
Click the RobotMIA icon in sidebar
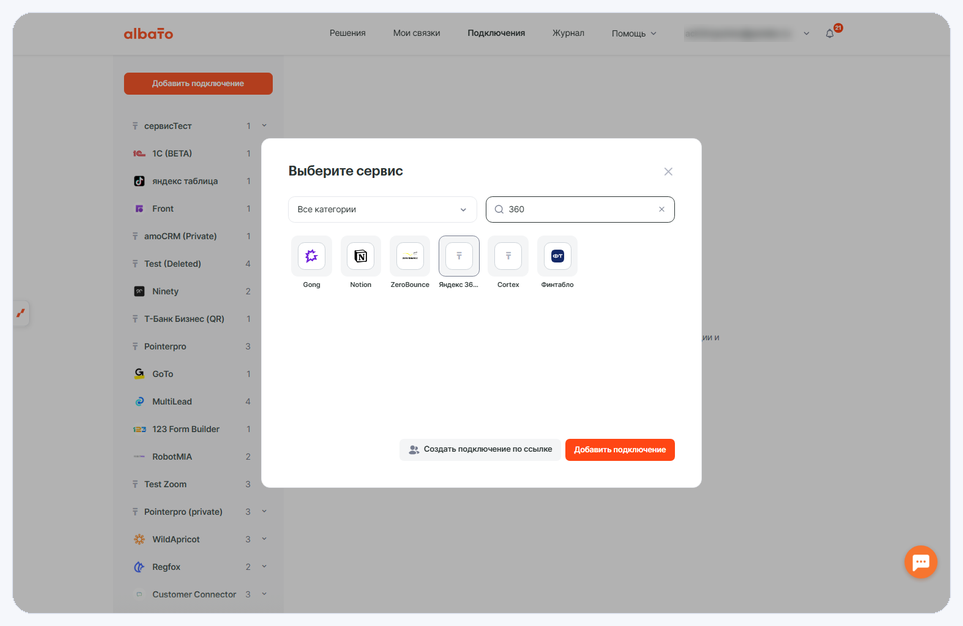point(139,456)
